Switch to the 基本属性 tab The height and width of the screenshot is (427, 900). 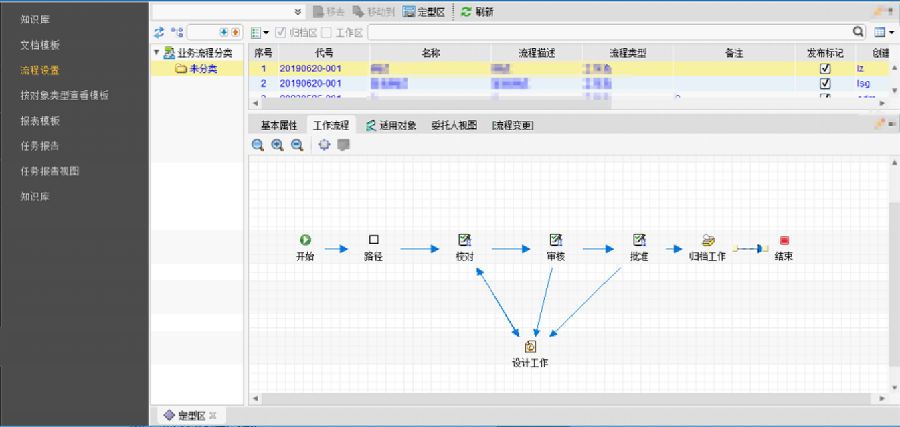click(279, 125)
